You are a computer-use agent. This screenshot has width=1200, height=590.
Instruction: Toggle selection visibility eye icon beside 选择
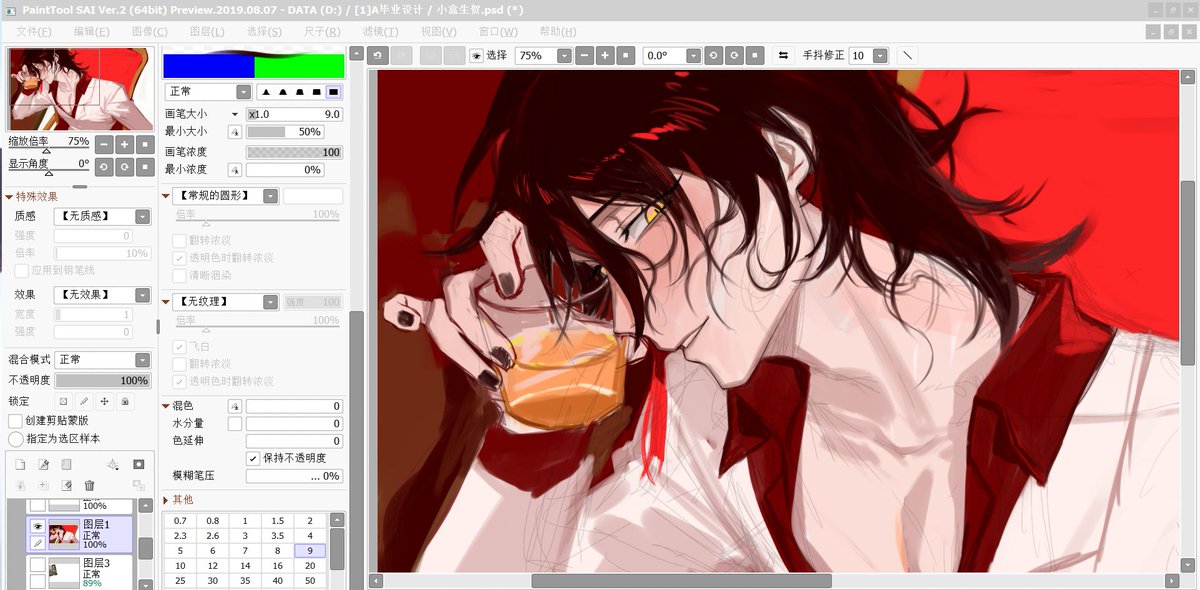[476, 56]
